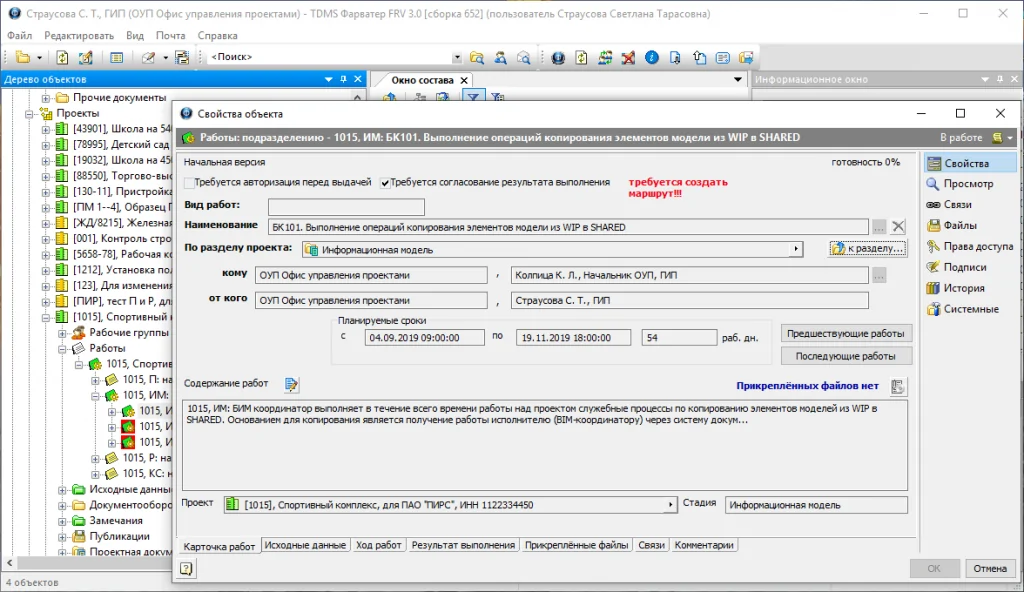Open Права доступа (access rights) section
1024x592 pixels.
click(977, 247)
